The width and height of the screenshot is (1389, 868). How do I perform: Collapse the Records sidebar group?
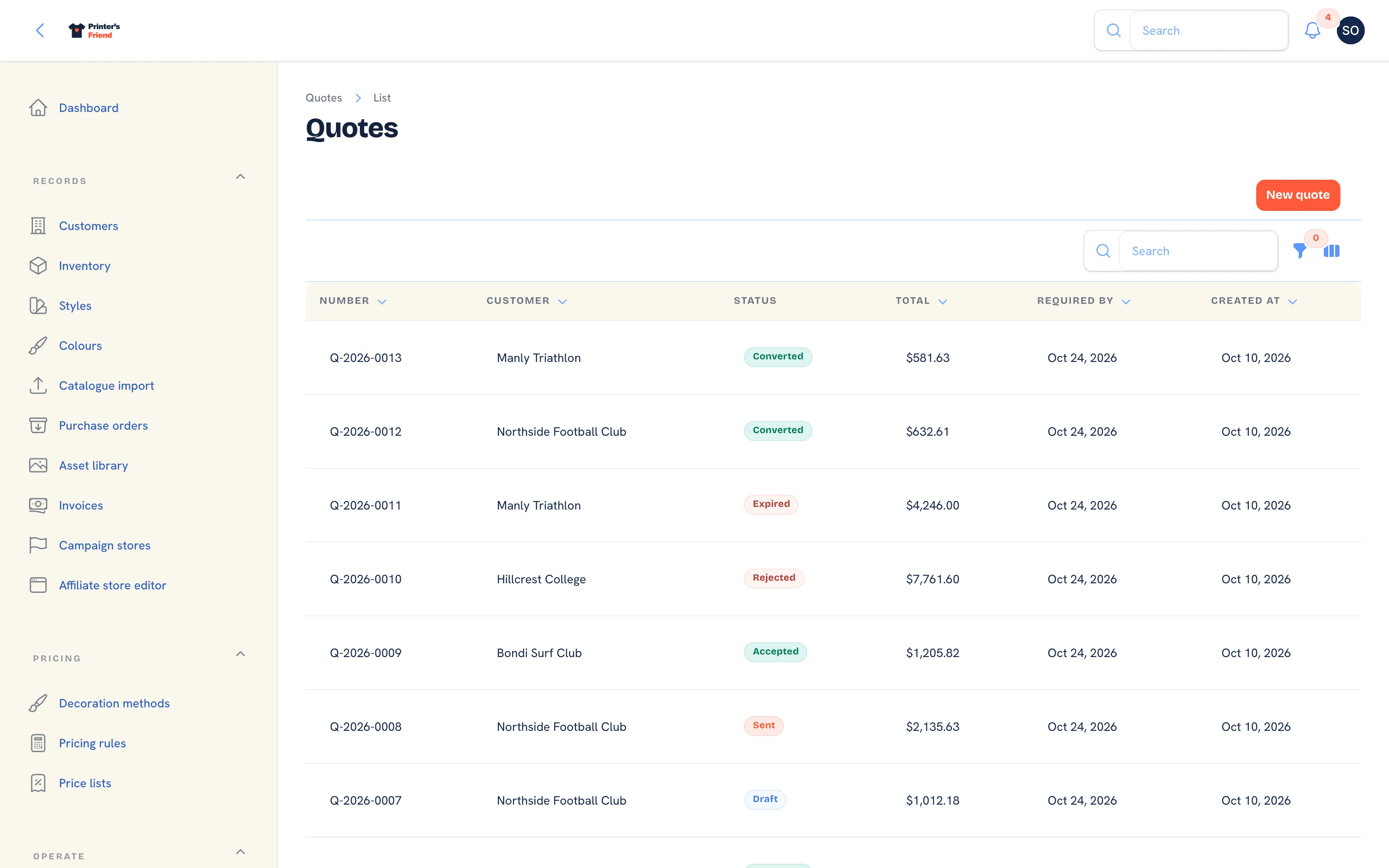[x=240, y=177]
